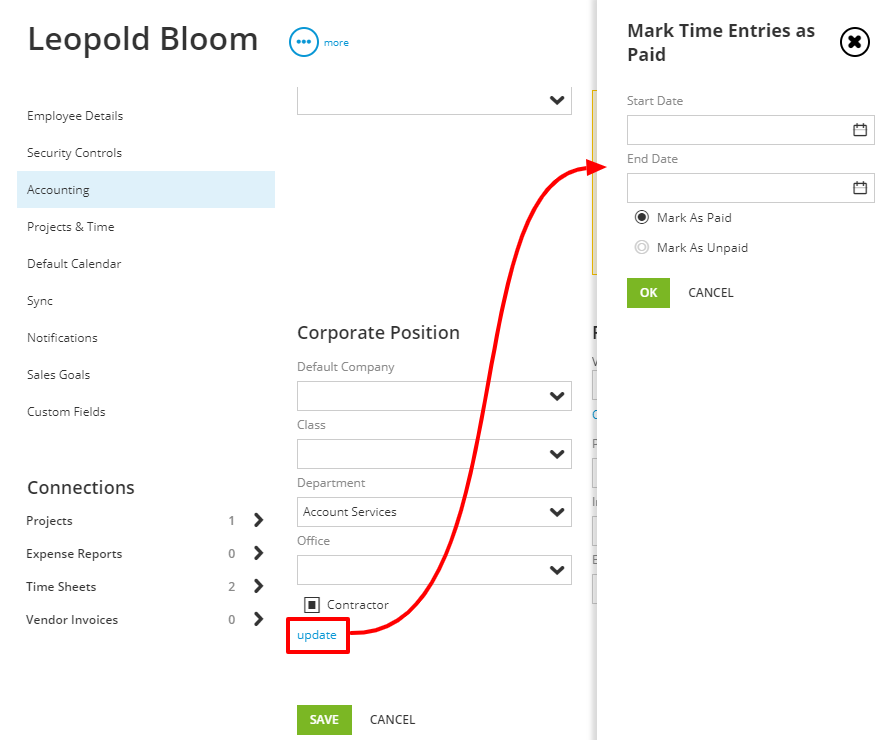Expand the Department dropdown showing Account Services

click(434, 512)
